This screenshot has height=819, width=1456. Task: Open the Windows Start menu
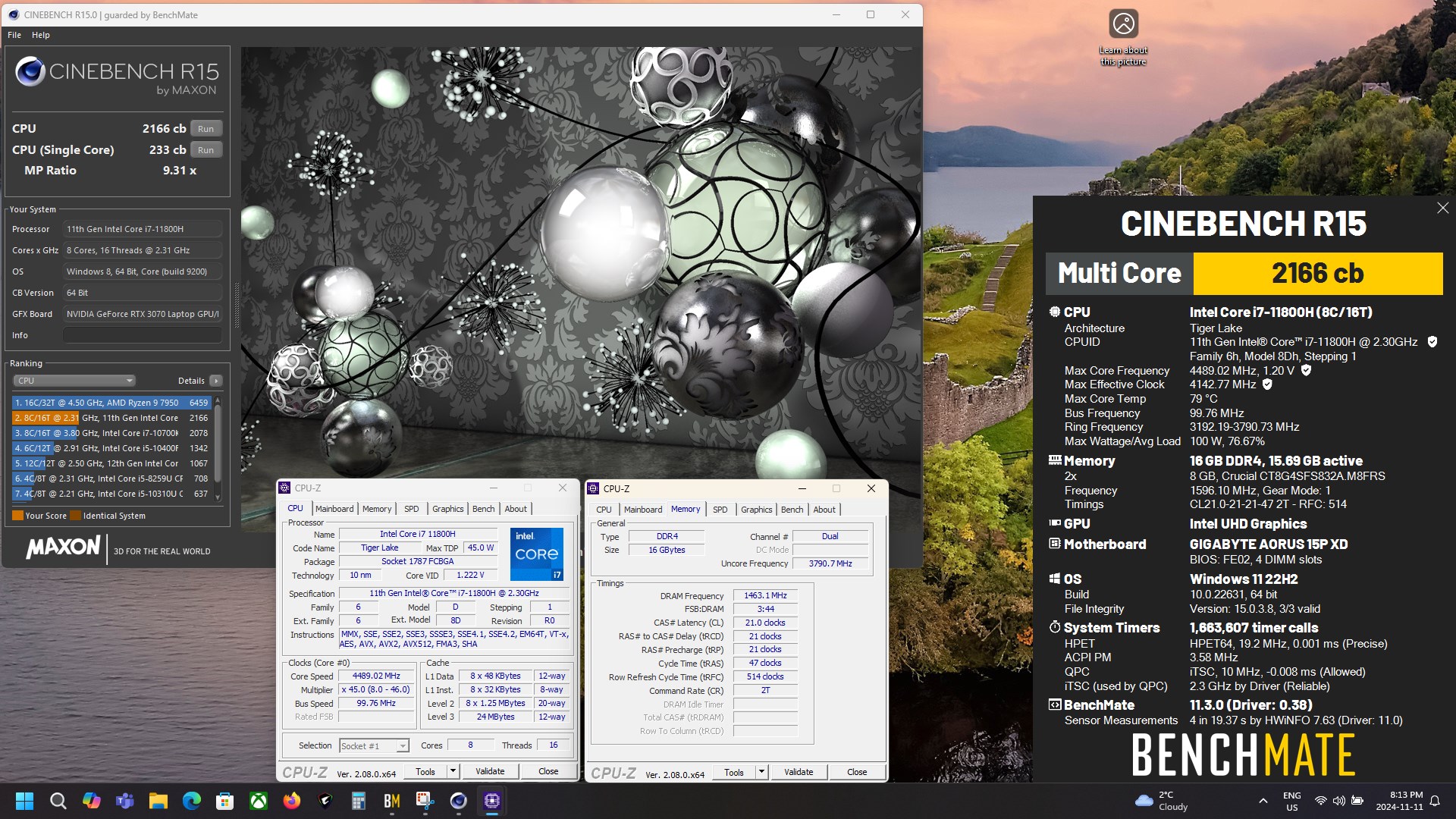click(24, 801)
